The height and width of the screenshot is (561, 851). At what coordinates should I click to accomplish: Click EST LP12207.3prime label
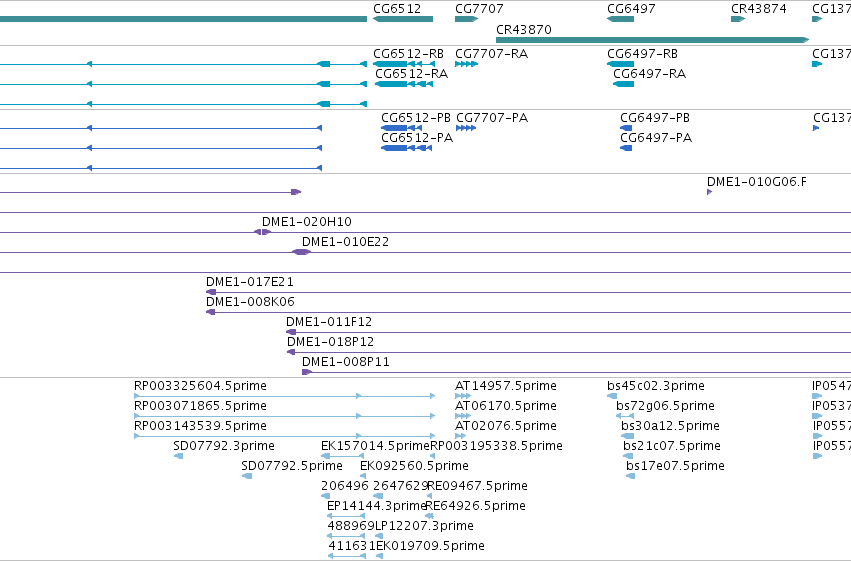(x=424, y=526)
